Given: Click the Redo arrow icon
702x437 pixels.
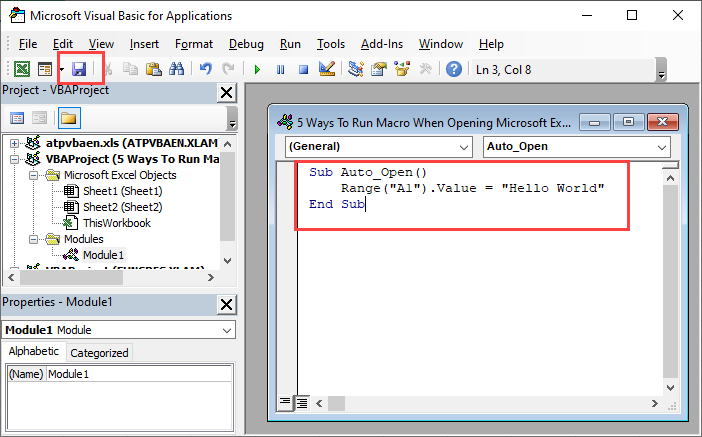Looking at the screenshot, I should [228, 69].
